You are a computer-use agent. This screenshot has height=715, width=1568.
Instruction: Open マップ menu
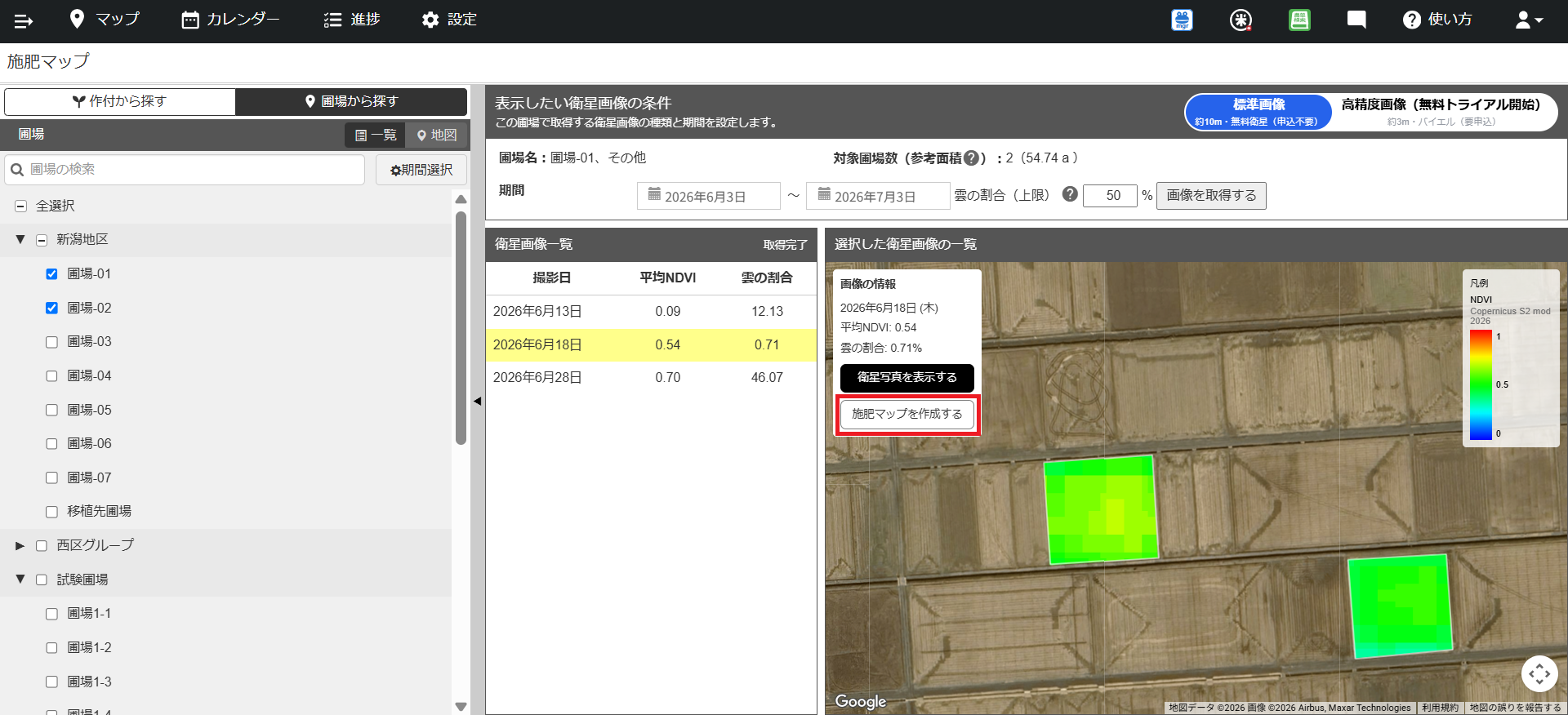(x=105, y=20)
